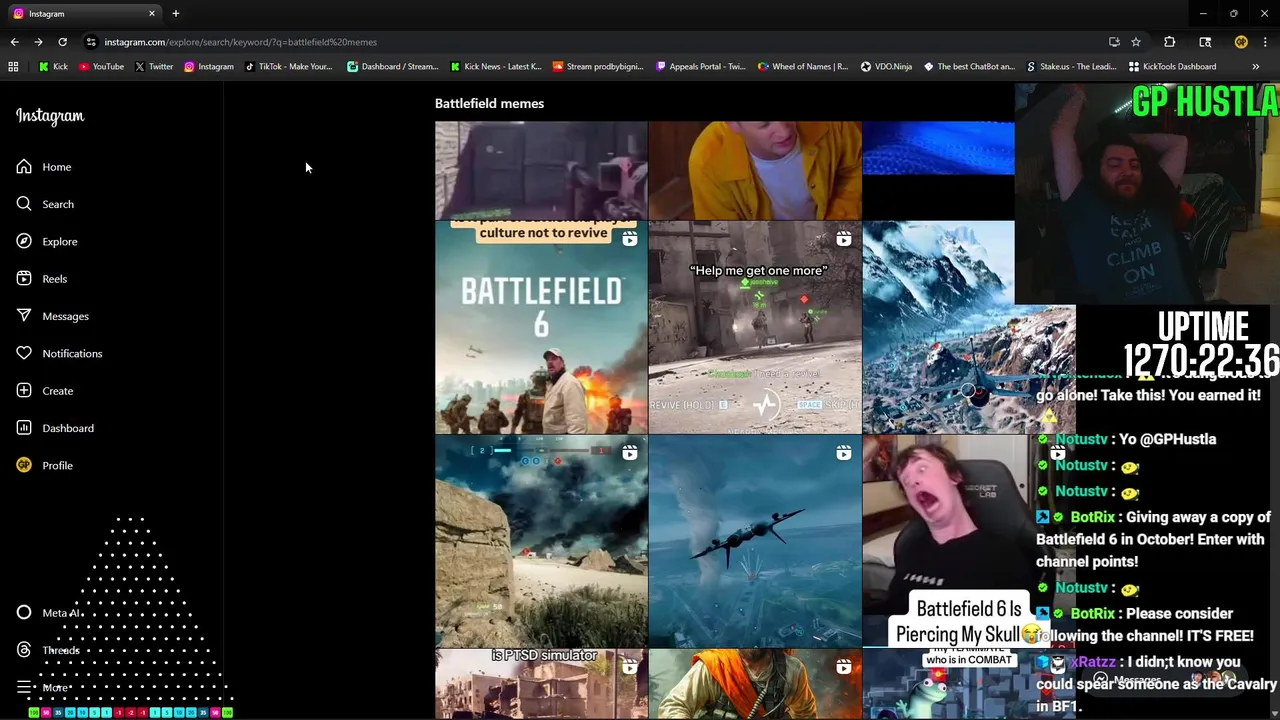1280x720 pixels.
Task: Open the KickTools Dashboard bookmark
Action: click(x=1172, y=67)
